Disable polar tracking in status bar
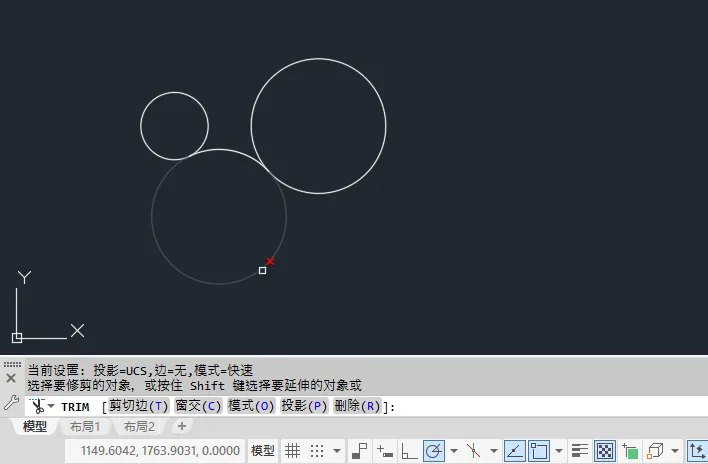This screenshot has height=464, width=708. pyautogui.click(x=434, y=450)
